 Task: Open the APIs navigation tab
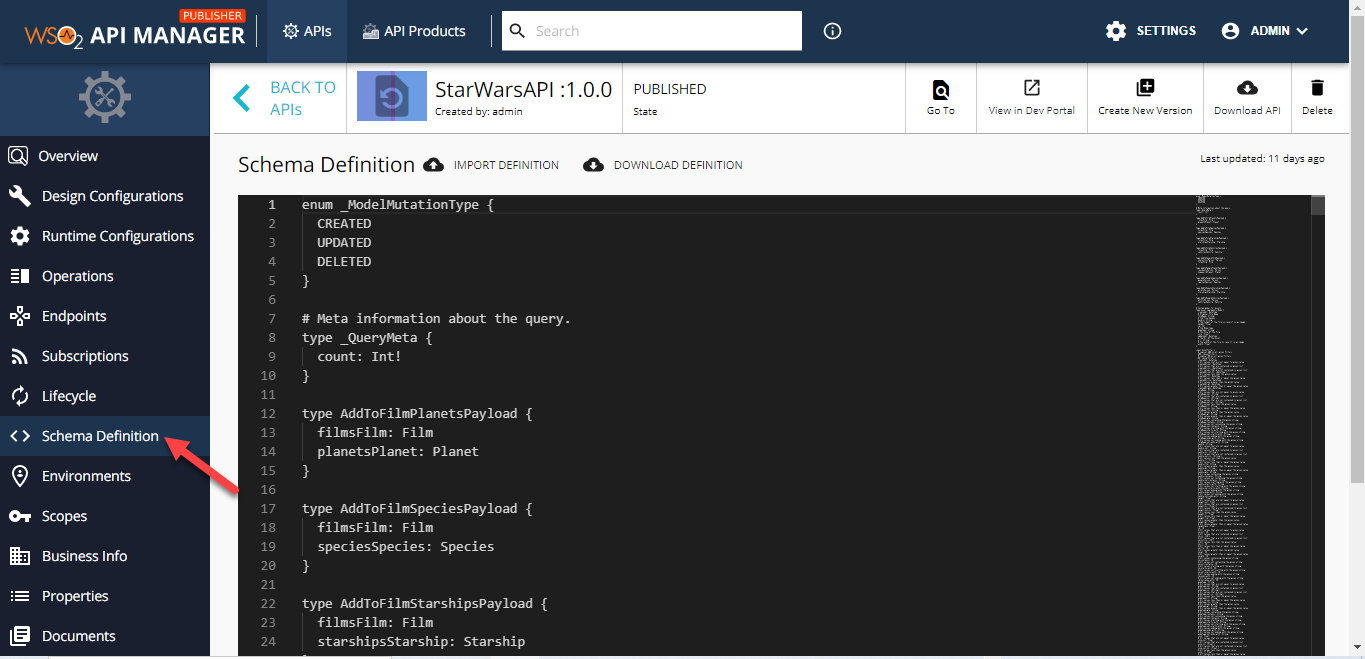pos(306,30)
